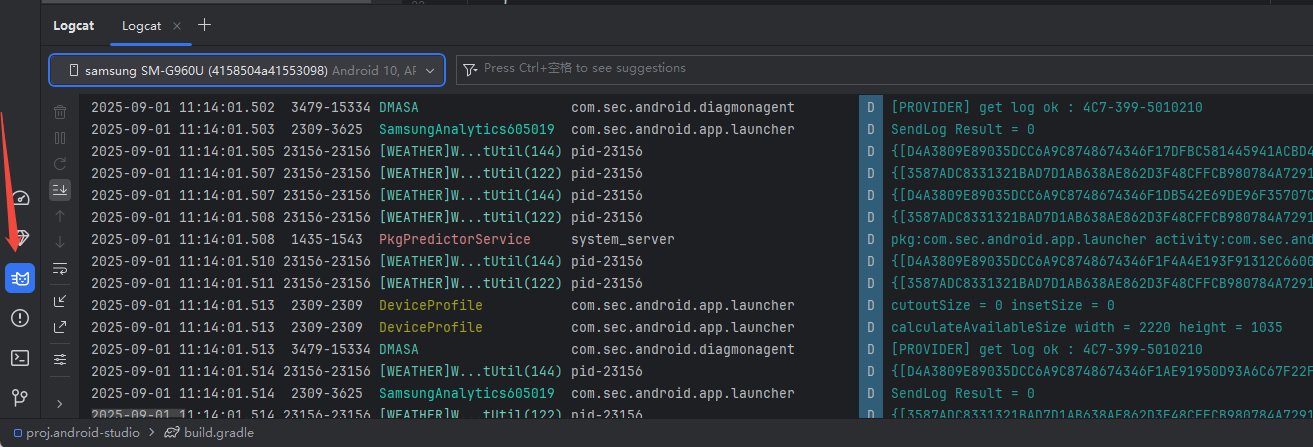Screen dimensions: 1313x447
Task: Open the Profiler gauge icon
Action: (20, 197)
